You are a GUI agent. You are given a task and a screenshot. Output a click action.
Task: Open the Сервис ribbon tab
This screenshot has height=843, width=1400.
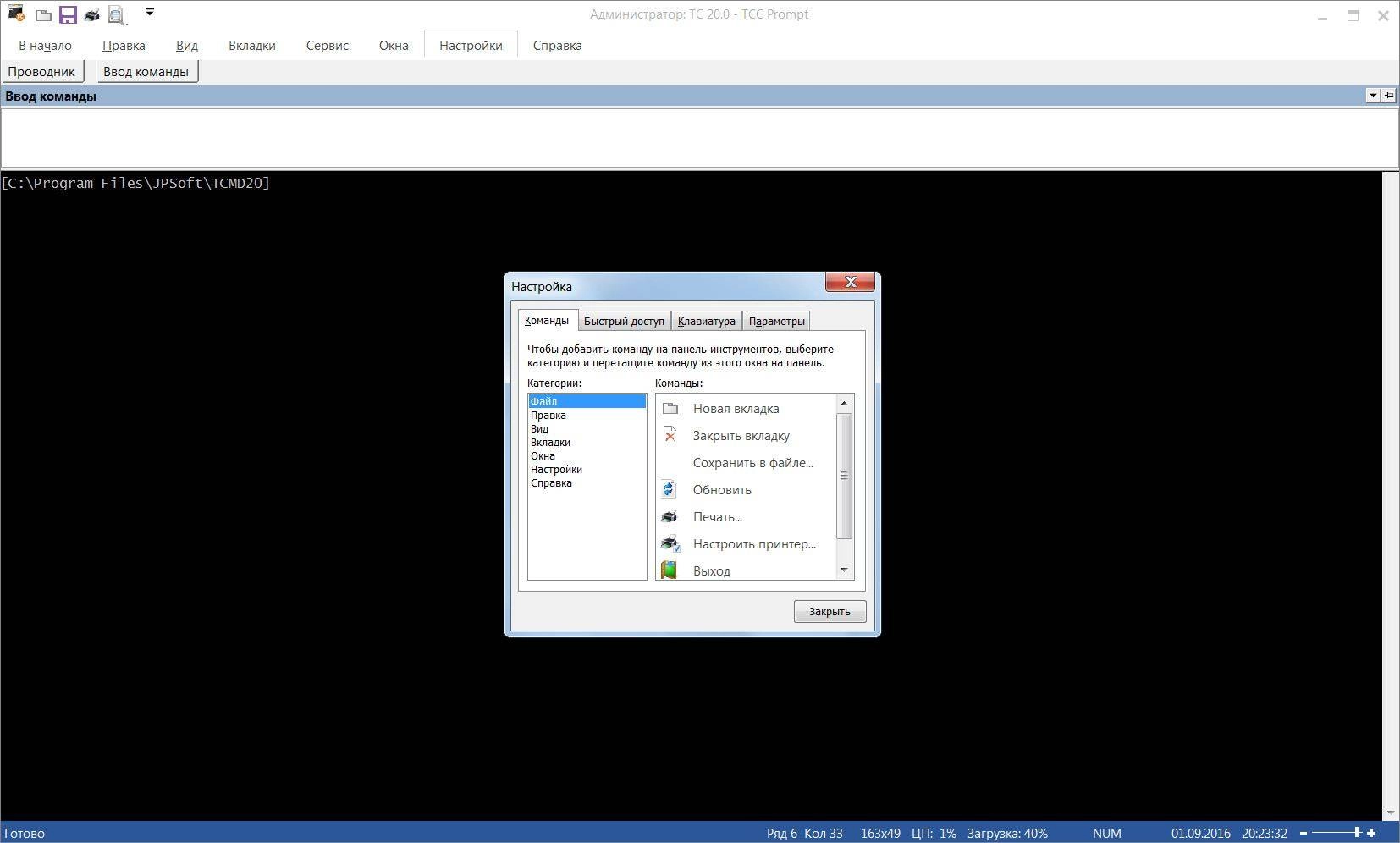[328, 46]
